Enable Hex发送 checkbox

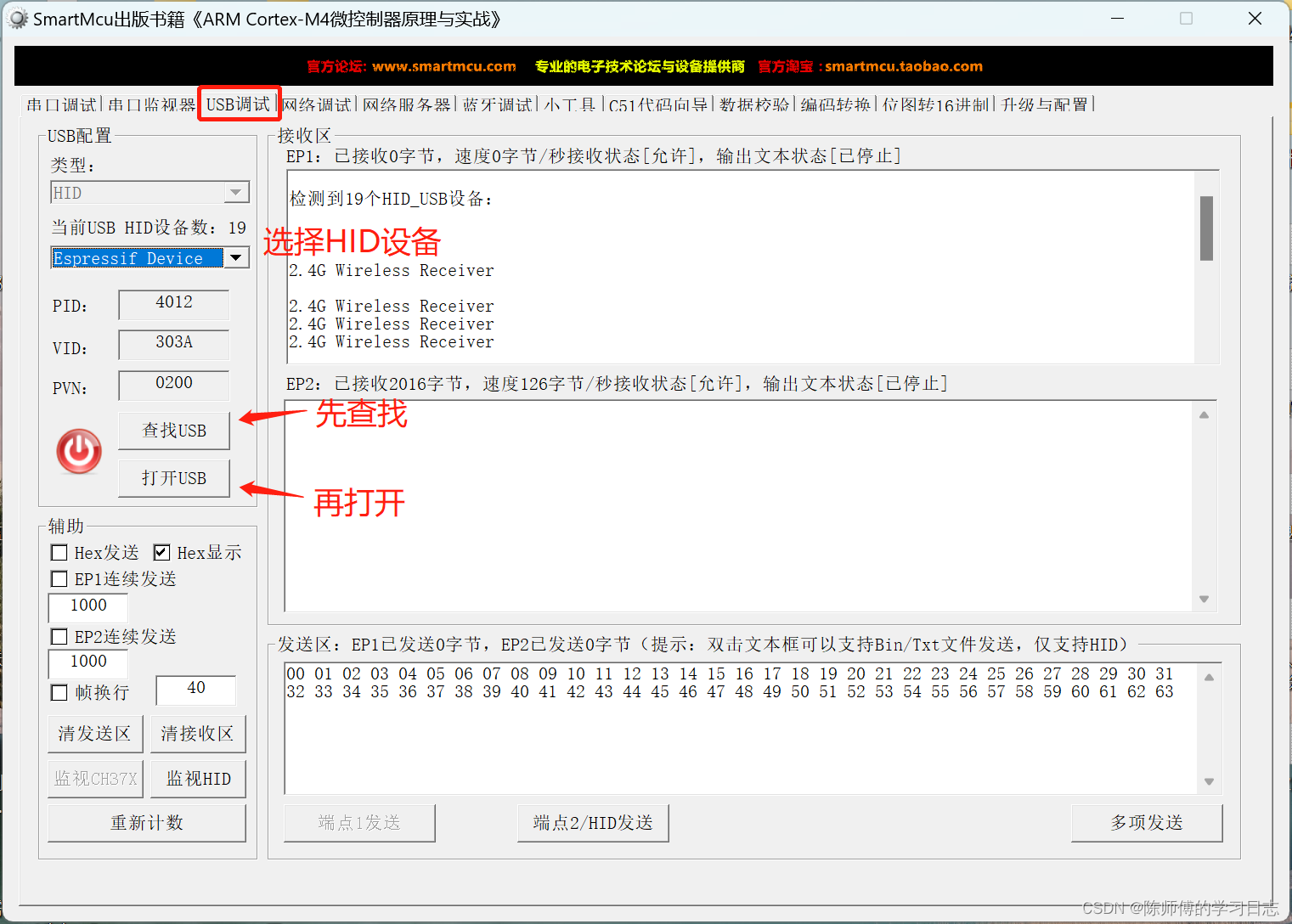(59, 552)
